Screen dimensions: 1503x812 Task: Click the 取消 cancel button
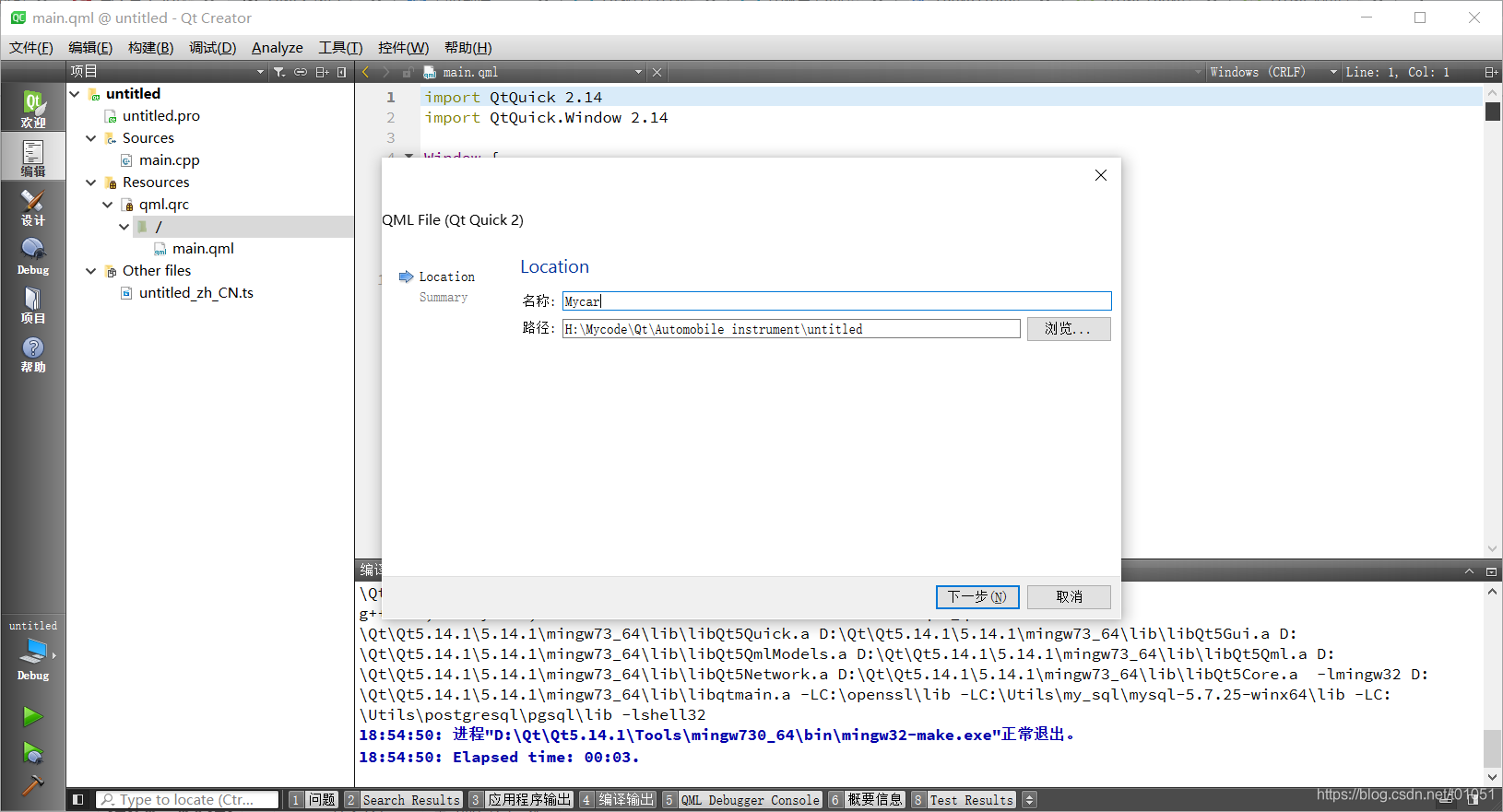point(1069,597)
